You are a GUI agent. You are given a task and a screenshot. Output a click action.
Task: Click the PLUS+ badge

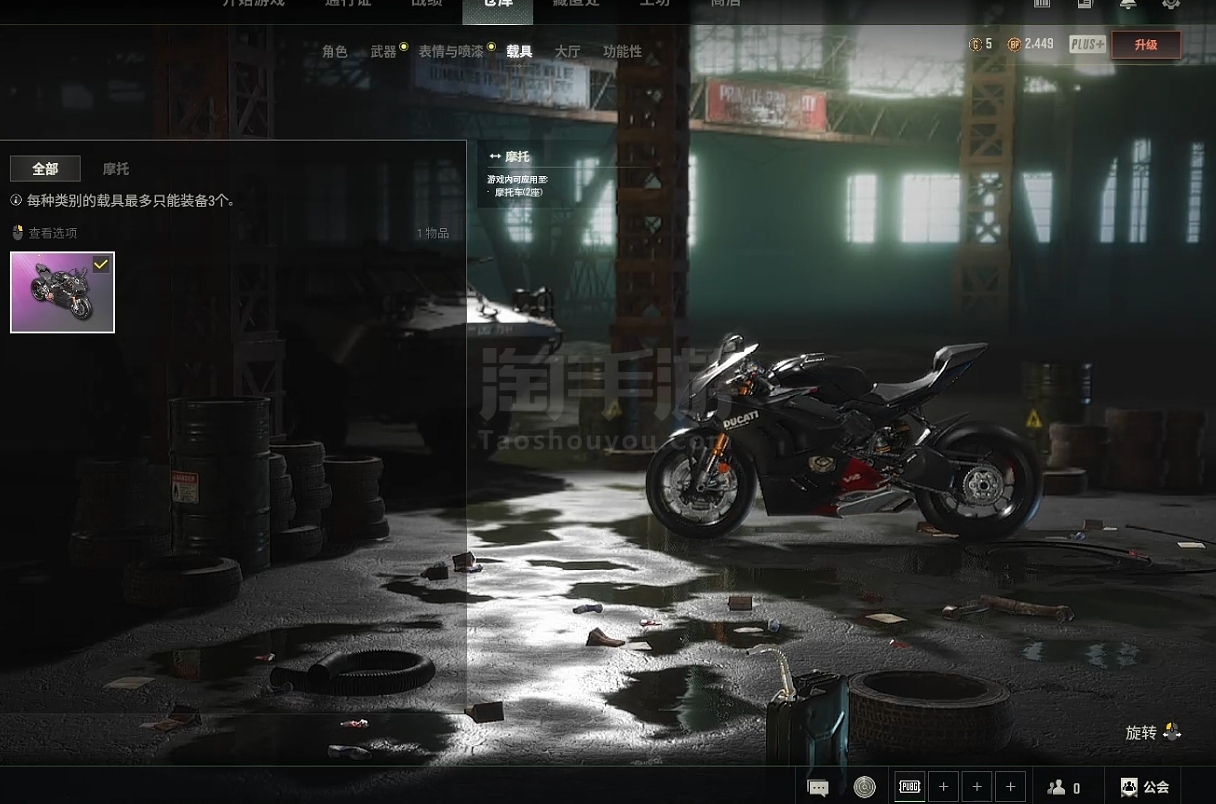[x=1087, y=44]
